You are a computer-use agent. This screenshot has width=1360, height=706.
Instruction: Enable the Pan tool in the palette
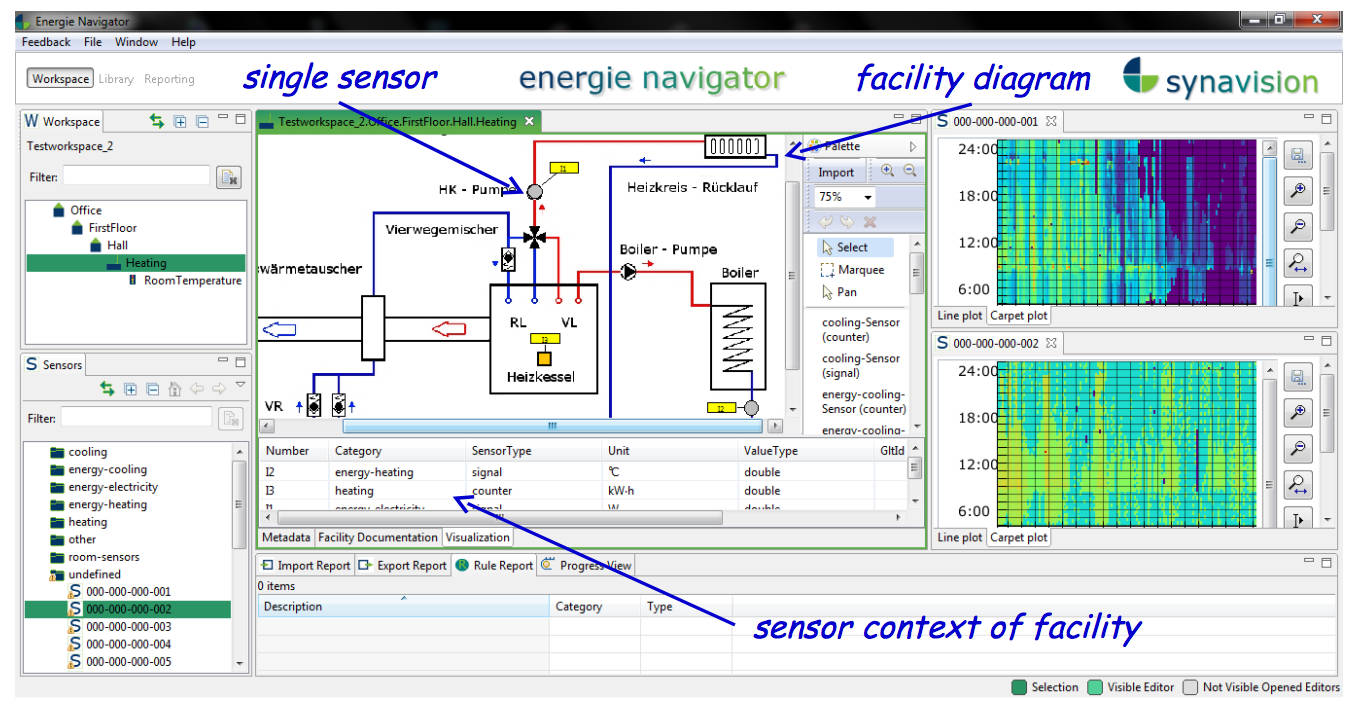846,292
